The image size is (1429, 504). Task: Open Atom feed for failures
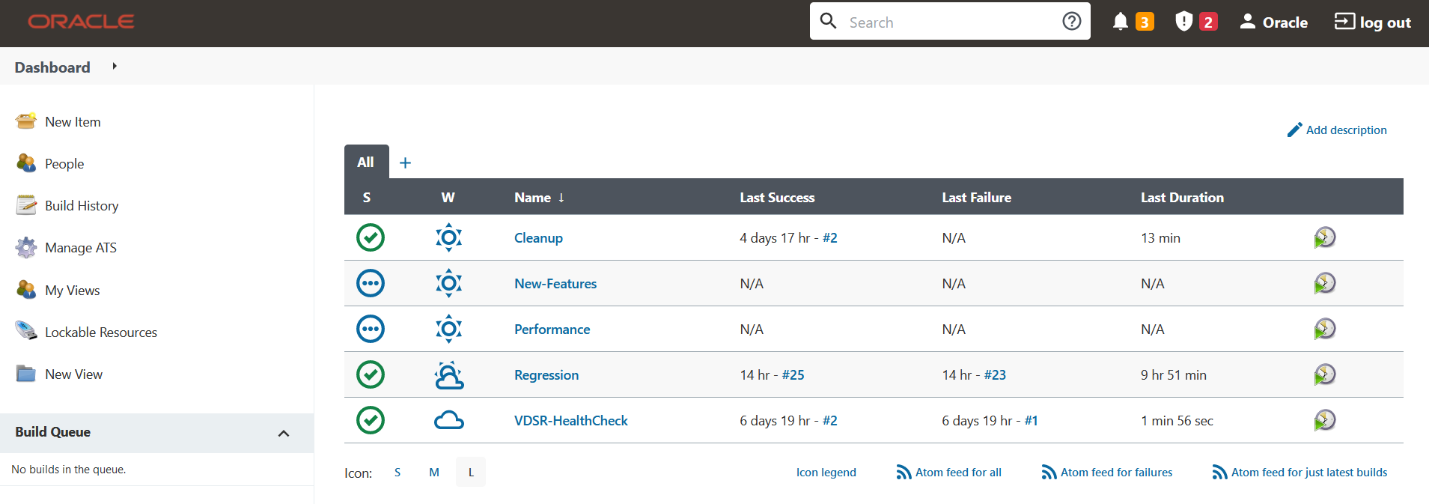click(1107, 472)
